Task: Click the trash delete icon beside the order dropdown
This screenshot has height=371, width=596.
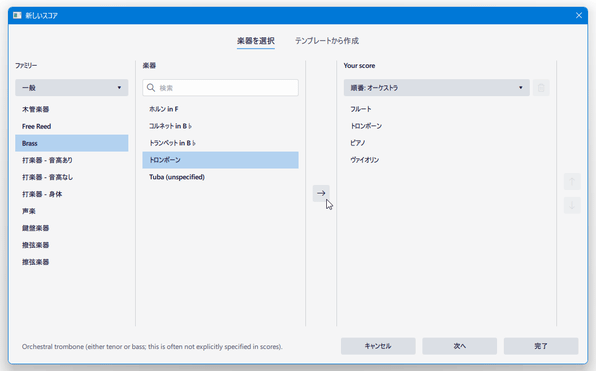Action: pos(541,88)
